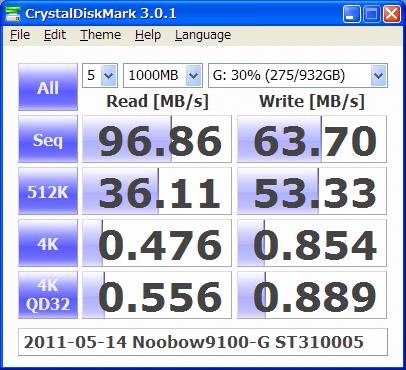
Task: Click the comment field with 2011-05-14 text
Action: point(203,342)
